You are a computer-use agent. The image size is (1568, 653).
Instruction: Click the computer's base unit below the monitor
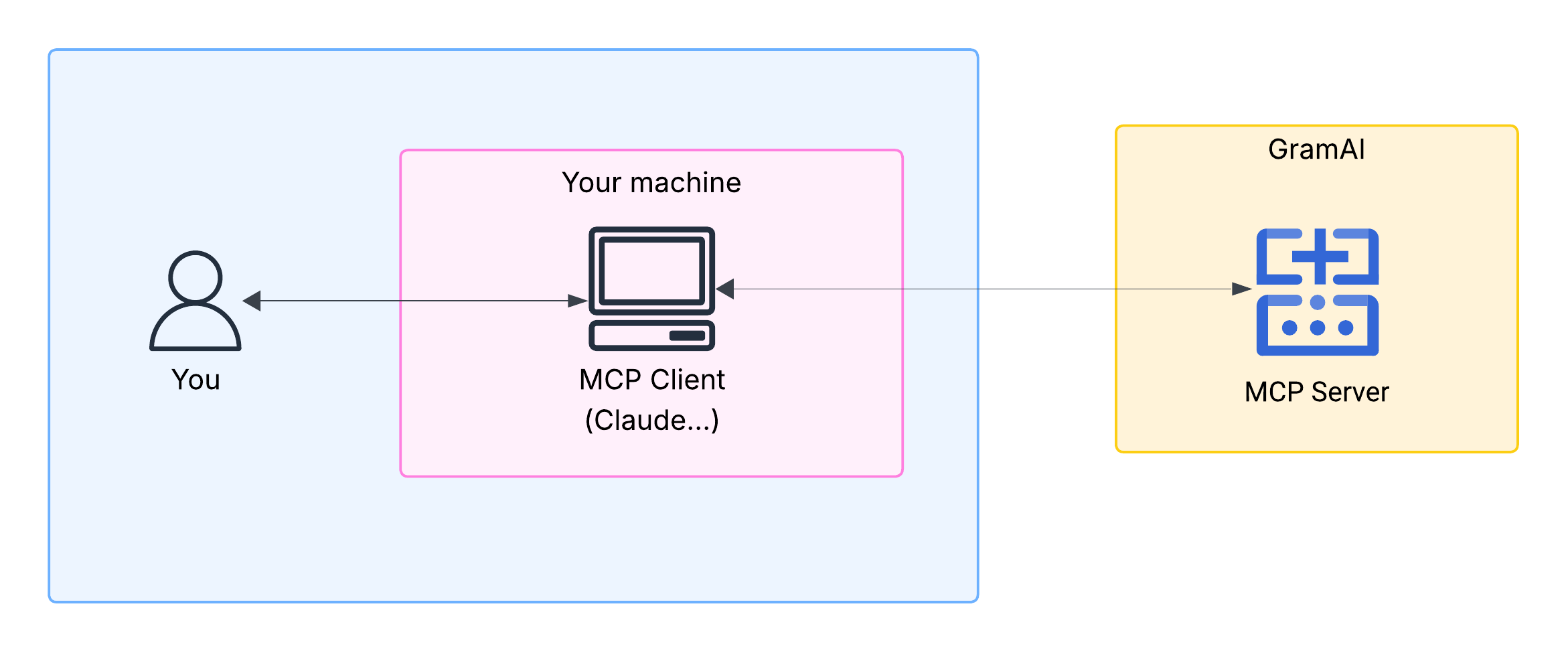coord(651,335)
